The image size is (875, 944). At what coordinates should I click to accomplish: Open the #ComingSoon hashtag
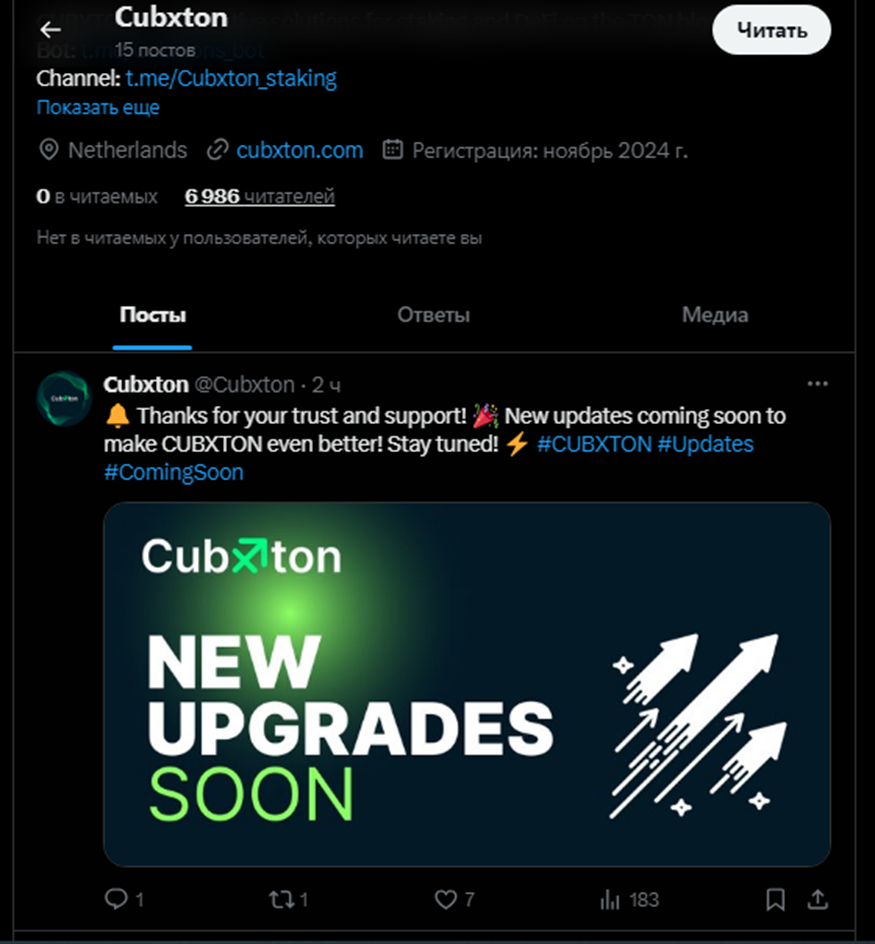coord(173,472)
